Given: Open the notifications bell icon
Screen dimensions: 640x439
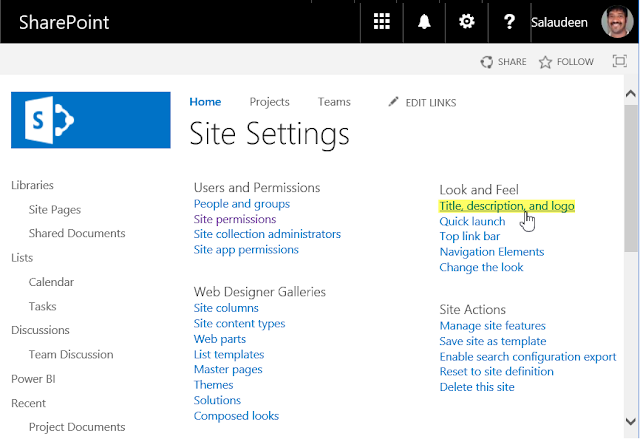Looking at the screenshot, I should (424, 22).
